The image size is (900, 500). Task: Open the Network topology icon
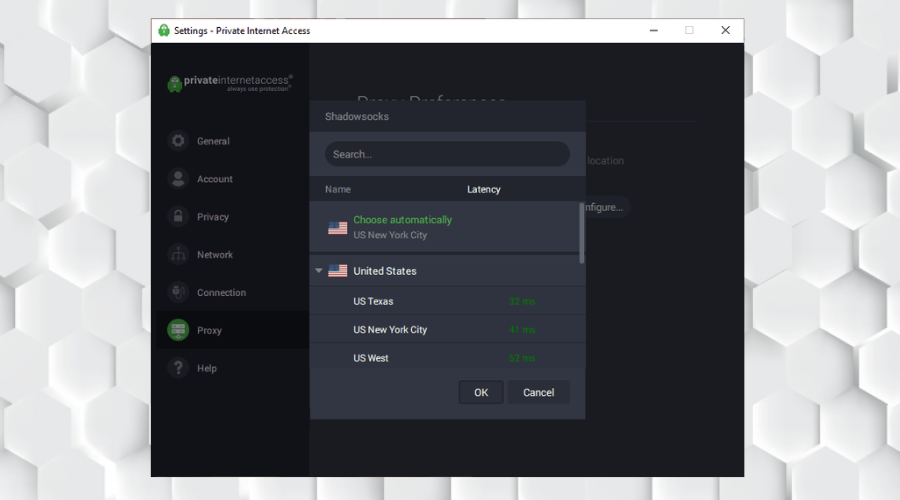(x=178, y=254)
